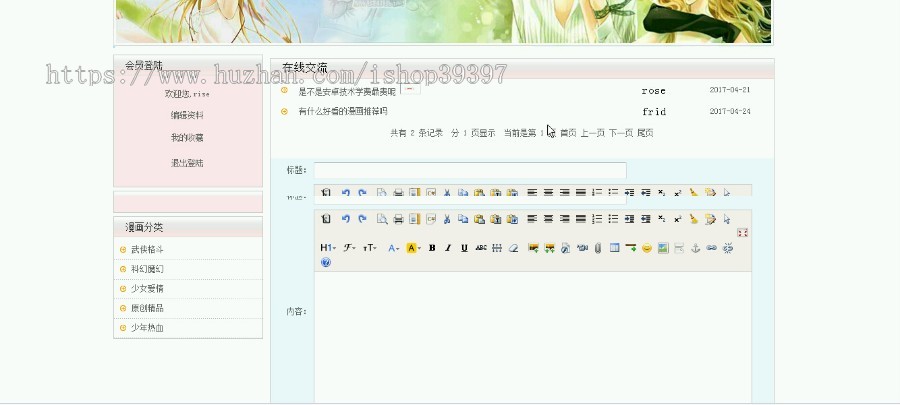Click inside the 内容 editor text area
The image size is (900, 405).
pyautogui.click(x=533, y=338)
